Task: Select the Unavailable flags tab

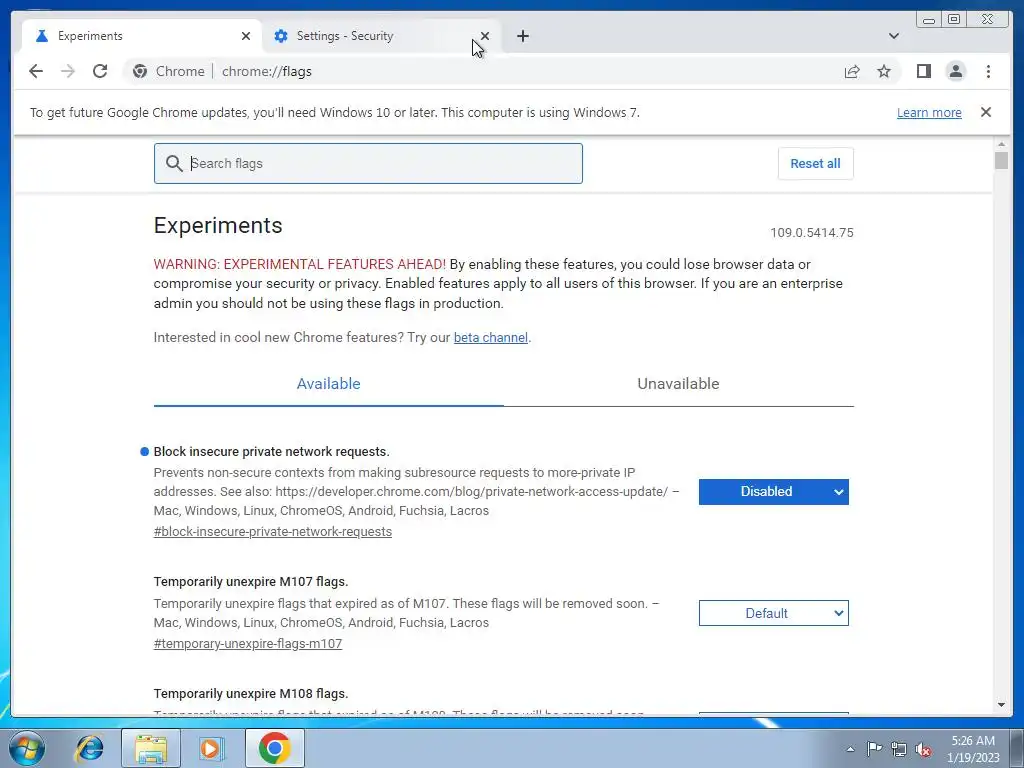Action: 678,384
